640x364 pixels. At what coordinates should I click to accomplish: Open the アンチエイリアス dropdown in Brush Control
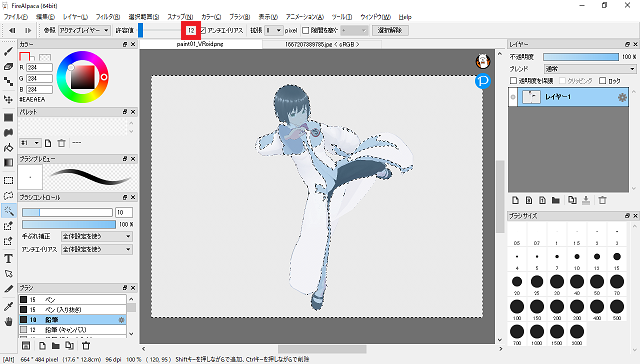[97, 249]
